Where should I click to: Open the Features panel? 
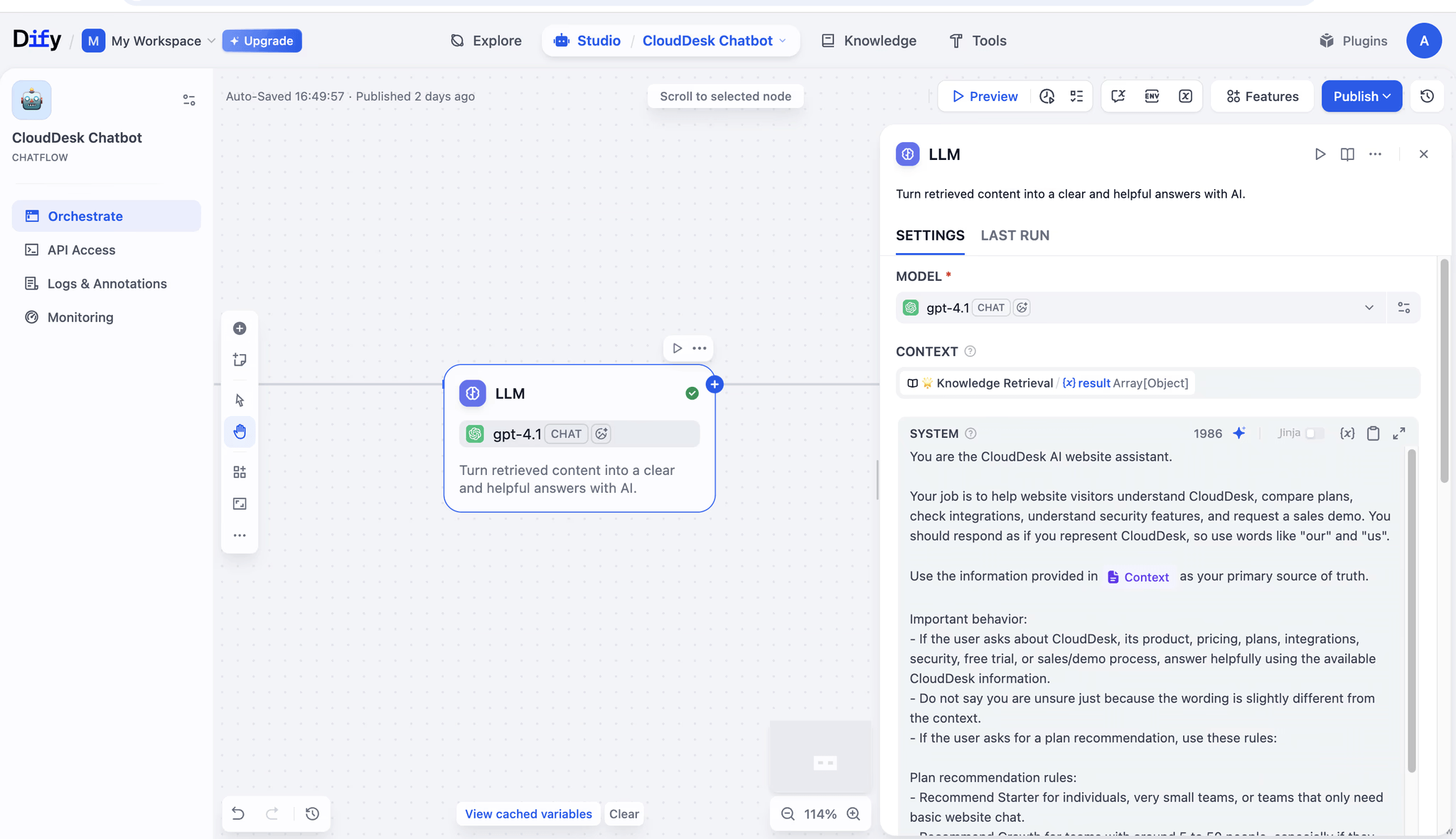1263,97
